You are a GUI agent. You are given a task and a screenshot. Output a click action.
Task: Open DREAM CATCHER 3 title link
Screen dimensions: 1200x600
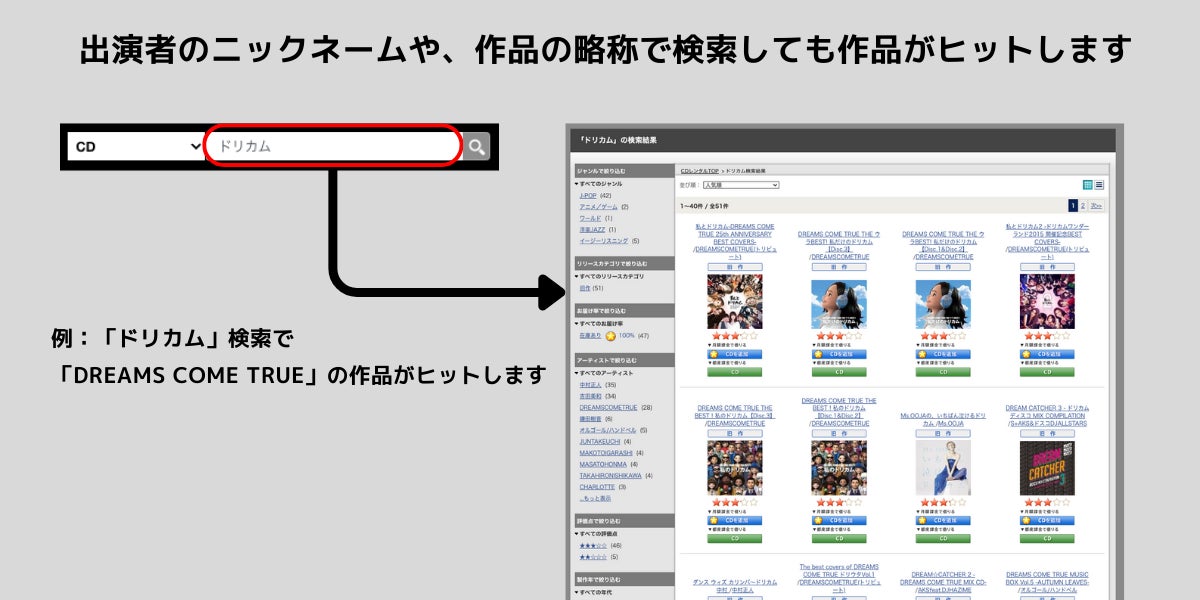point(1047,416)
